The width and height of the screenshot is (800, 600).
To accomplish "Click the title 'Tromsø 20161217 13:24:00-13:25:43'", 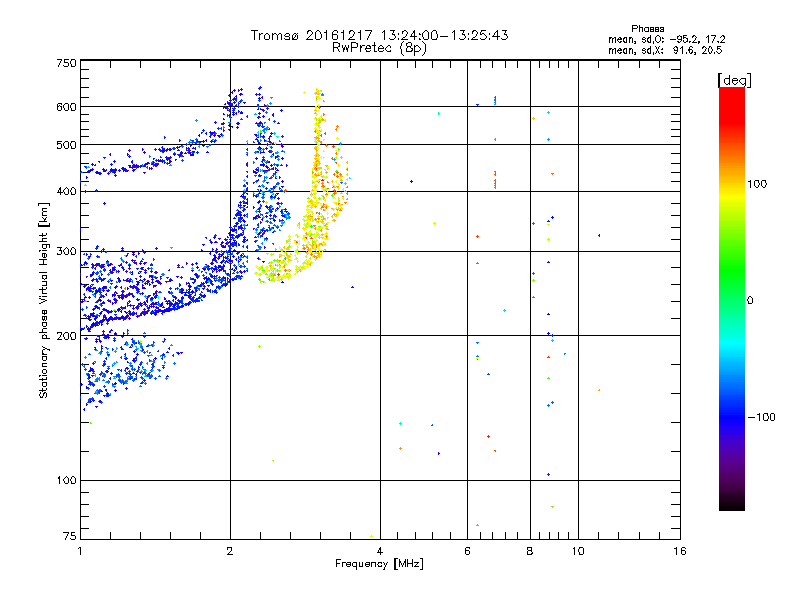I will tap(379, 35).
